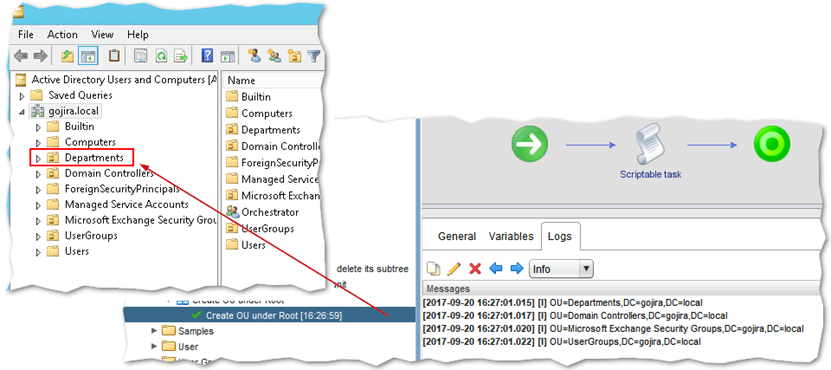Select Managed Service Accounts in the tree
The height and width of the screenshot is (370, 831).
tap(126, 204)
